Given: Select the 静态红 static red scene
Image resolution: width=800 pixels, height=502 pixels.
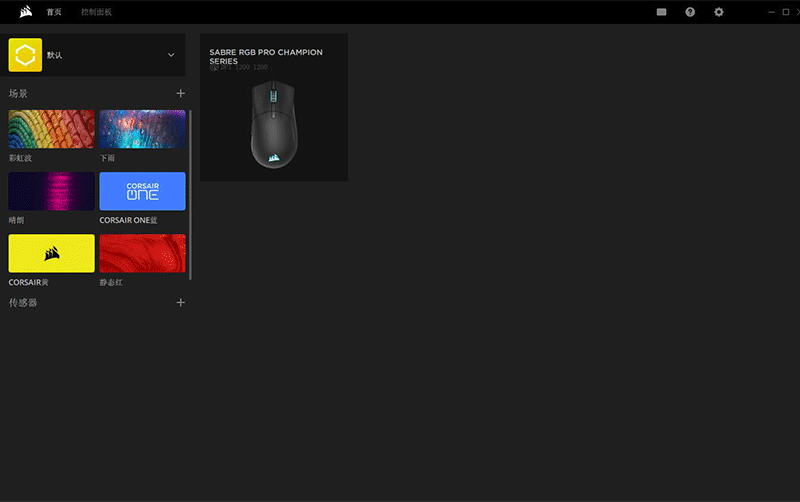Looking at the screenshot, I should click(142, 254).
